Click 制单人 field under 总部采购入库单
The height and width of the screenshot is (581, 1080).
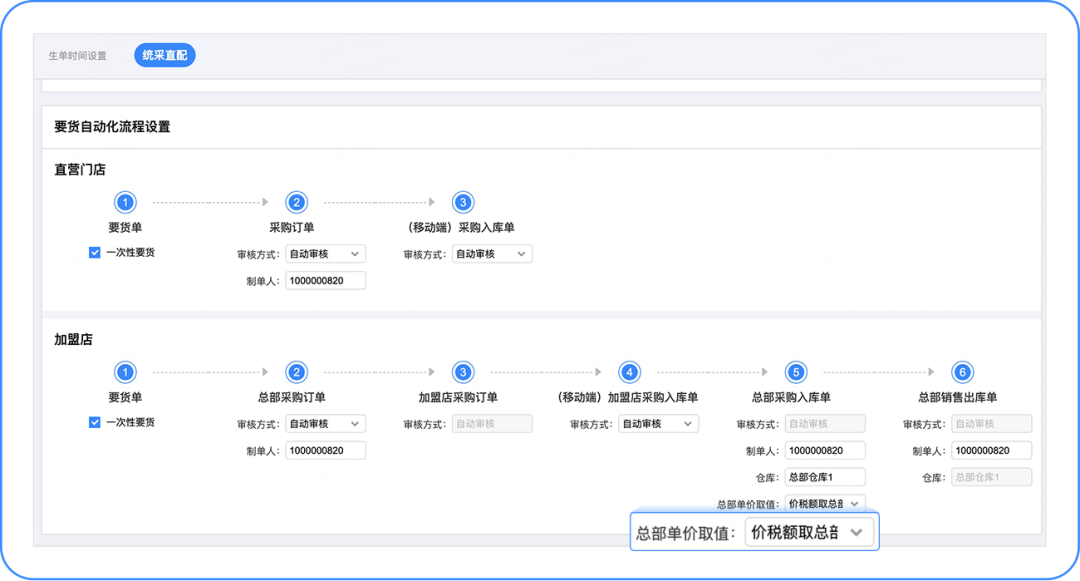824,451
